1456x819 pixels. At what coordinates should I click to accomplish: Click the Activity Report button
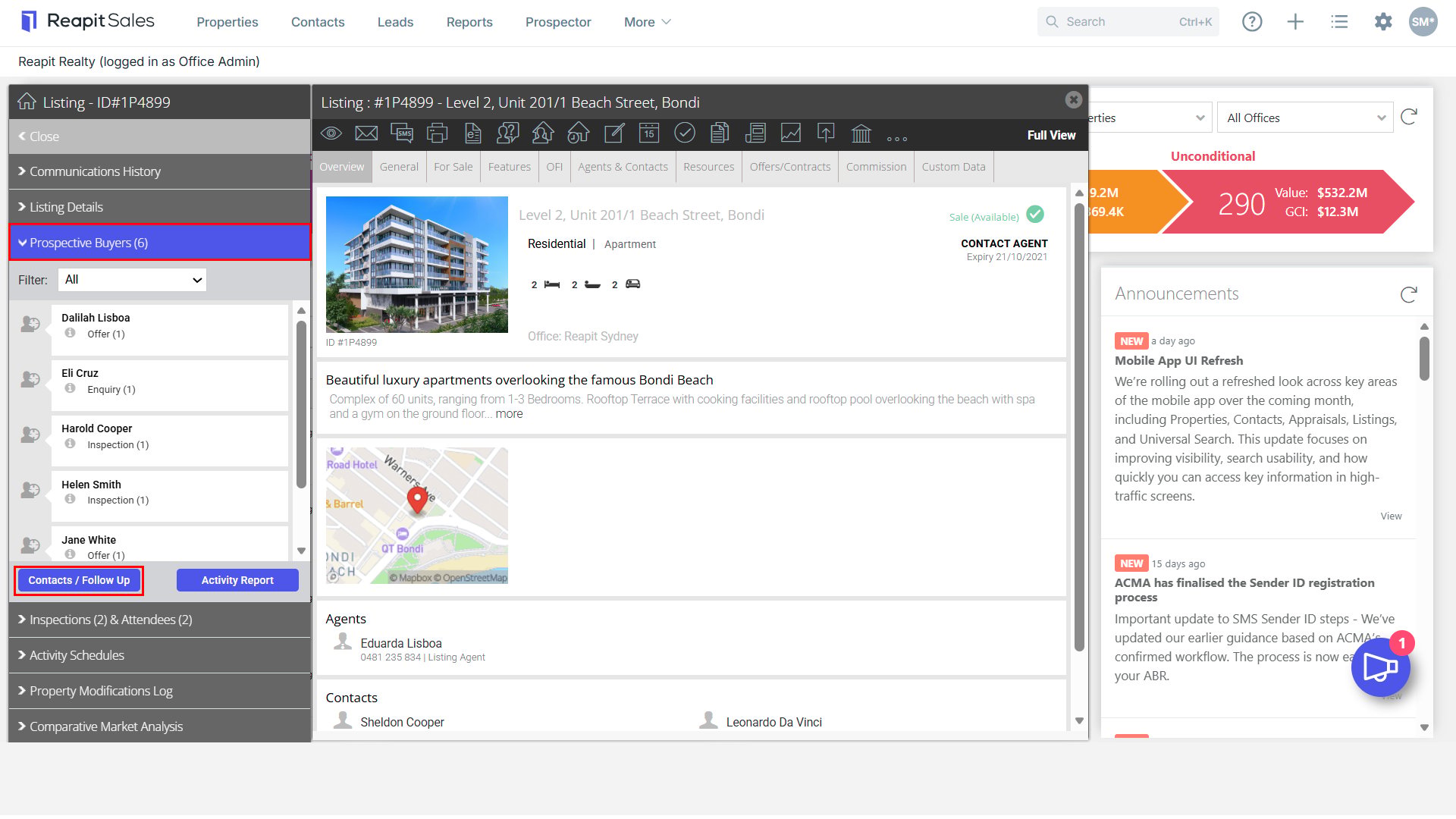tap(237, 580)
